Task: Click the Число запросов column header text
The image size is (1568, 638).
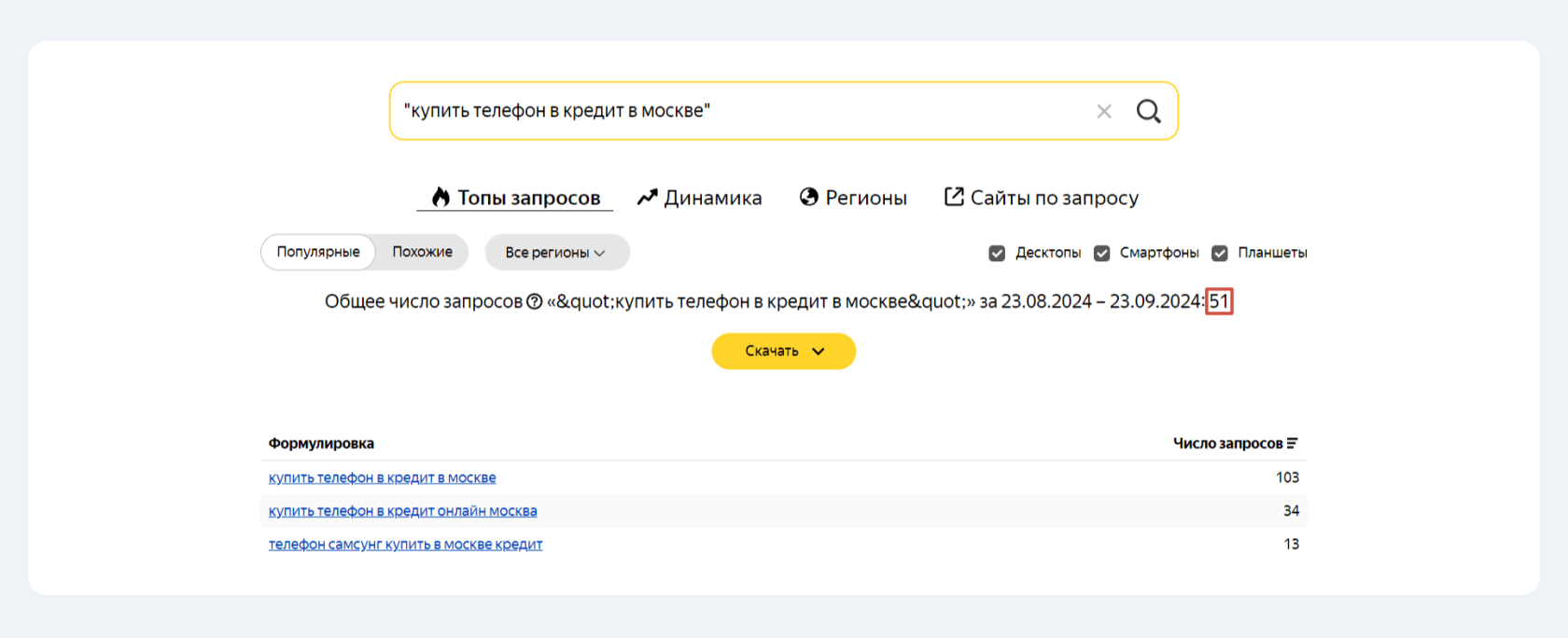Action: pyautogui.click(x=1227, y=443)
